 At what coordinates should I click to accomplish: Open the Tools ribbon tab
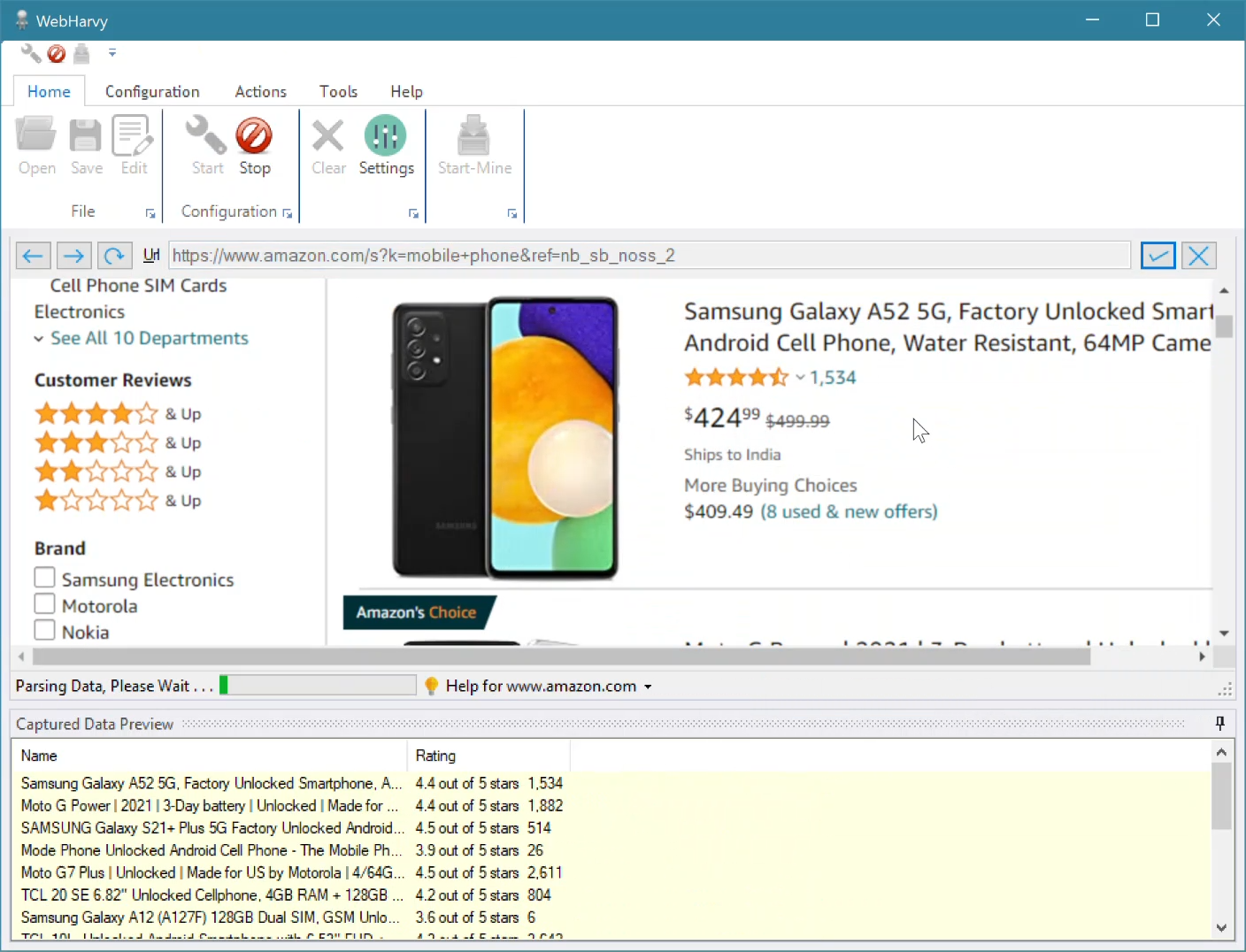pos(338,91)
